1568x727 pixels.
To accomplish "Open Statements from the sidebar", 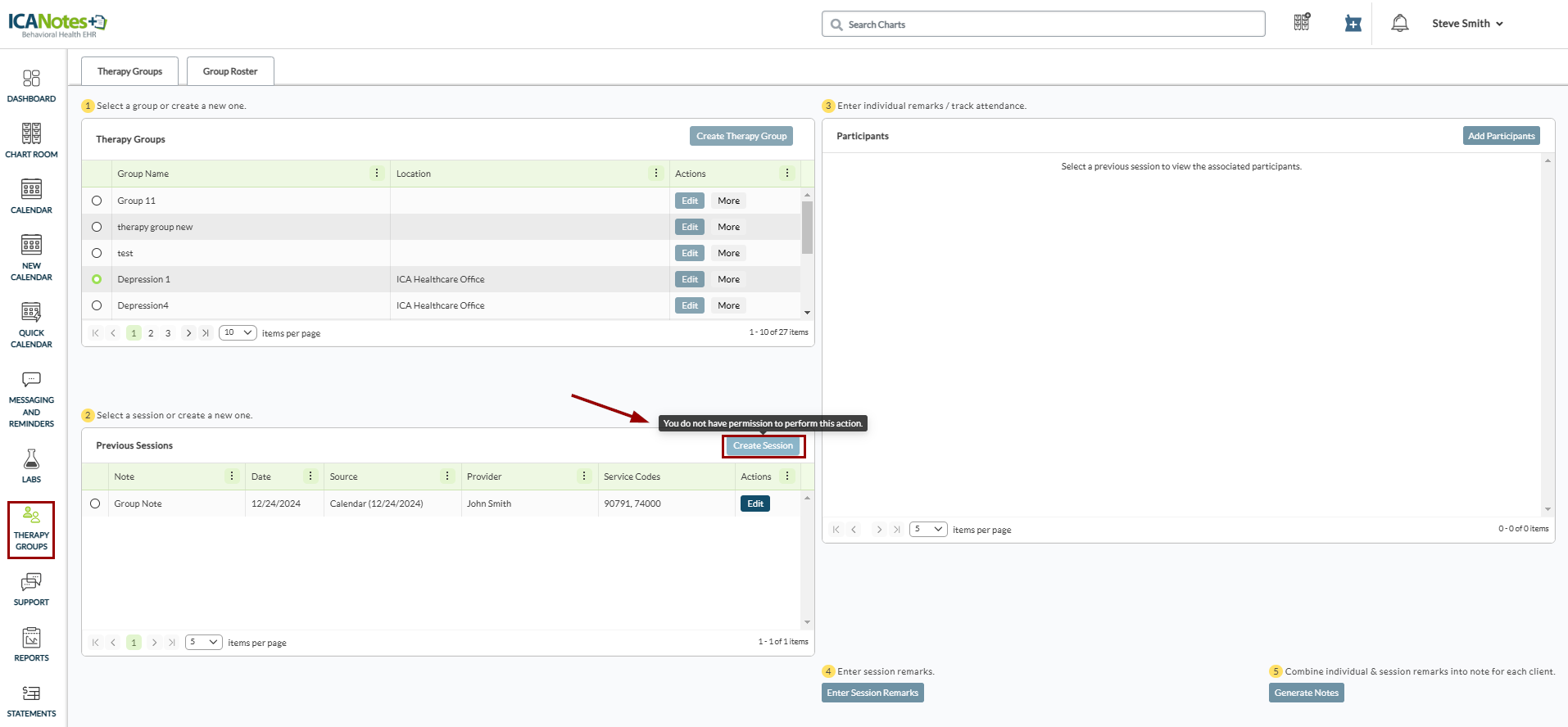I will click(31, 700).
